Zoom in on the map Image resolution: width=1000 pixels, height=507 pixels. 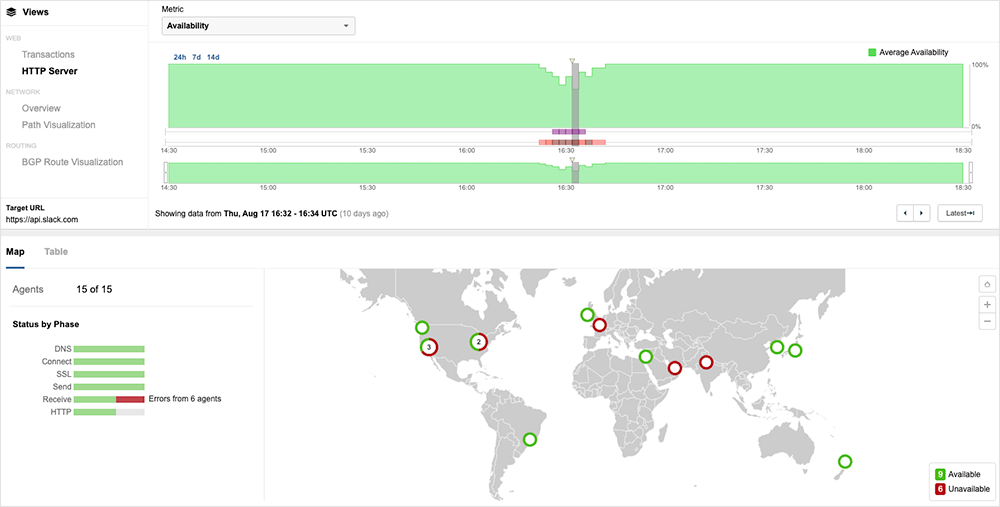tap(987, 304)
